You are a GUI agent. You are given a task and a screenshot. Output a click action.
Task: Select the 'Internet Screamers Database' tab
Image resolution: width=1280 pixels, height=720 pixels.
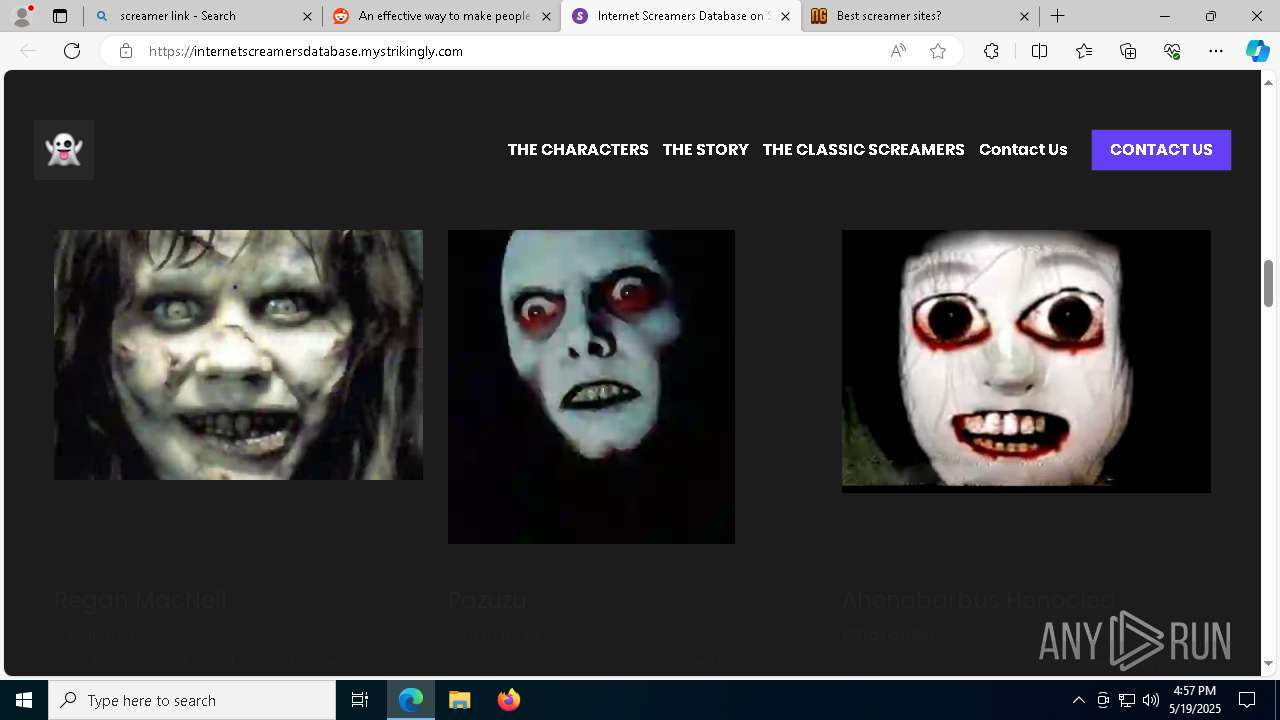pyautogui.click(x=681, y=16)
